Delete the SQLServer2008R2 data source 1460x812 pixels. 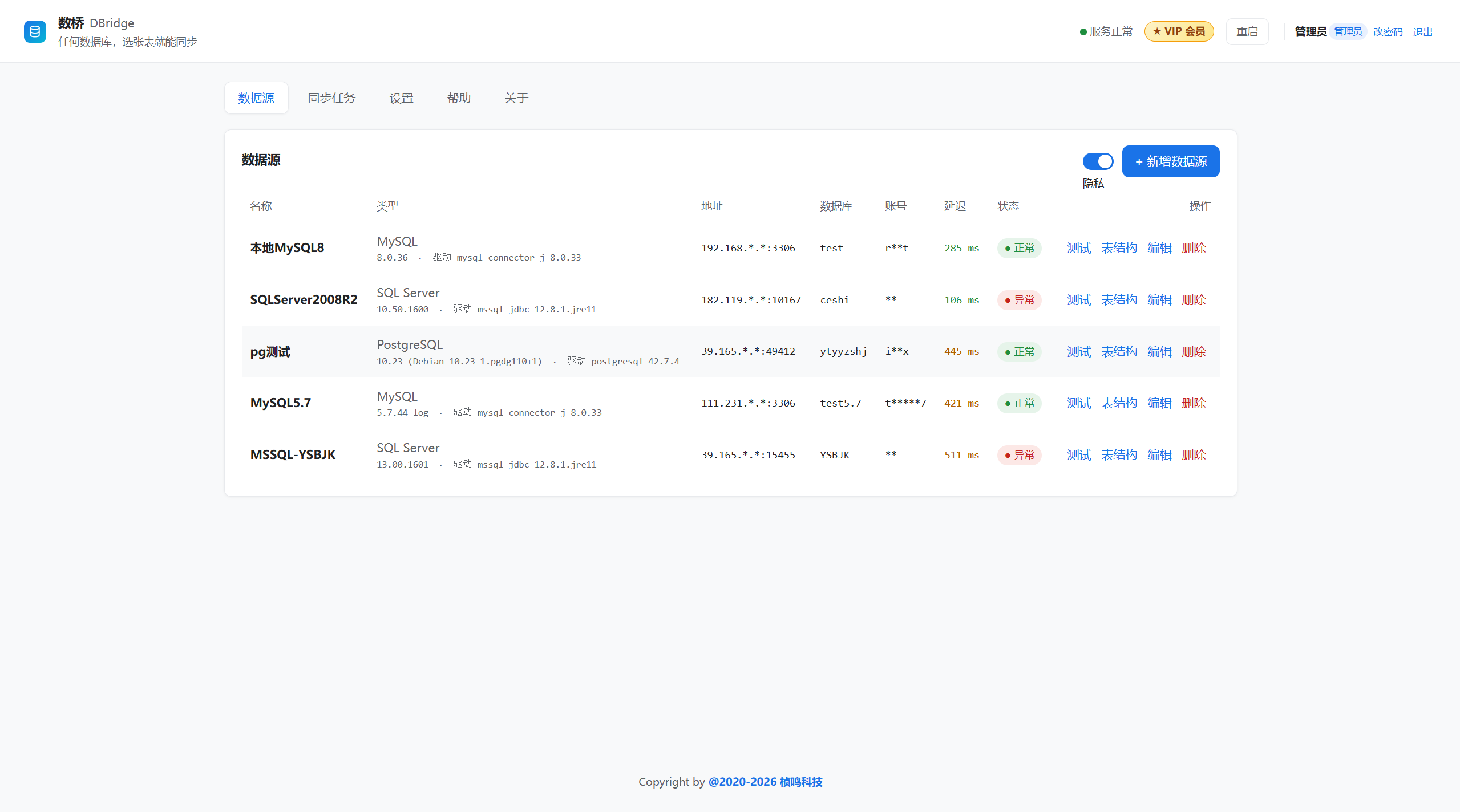coord(1194,300)
